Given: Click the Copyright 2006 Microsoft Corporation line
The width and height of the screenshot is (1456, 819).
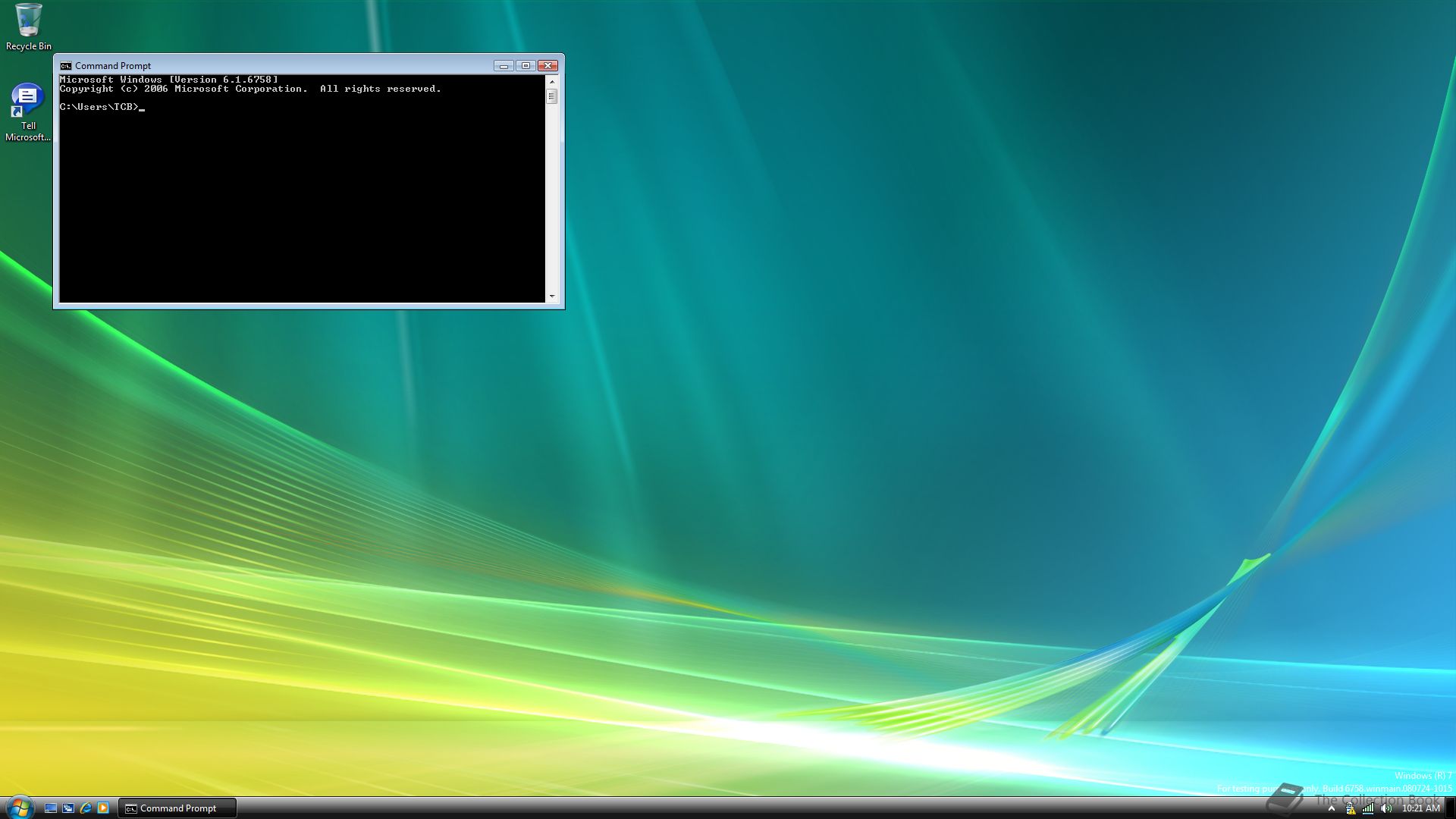Looking at the screenshot, I should click(250, 89).
